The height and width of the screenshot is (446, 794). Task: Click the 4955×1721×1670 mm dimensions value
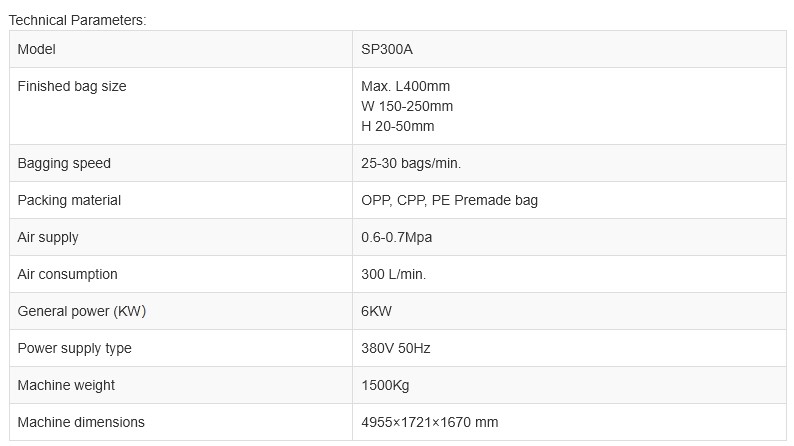(x=429, y=422)
